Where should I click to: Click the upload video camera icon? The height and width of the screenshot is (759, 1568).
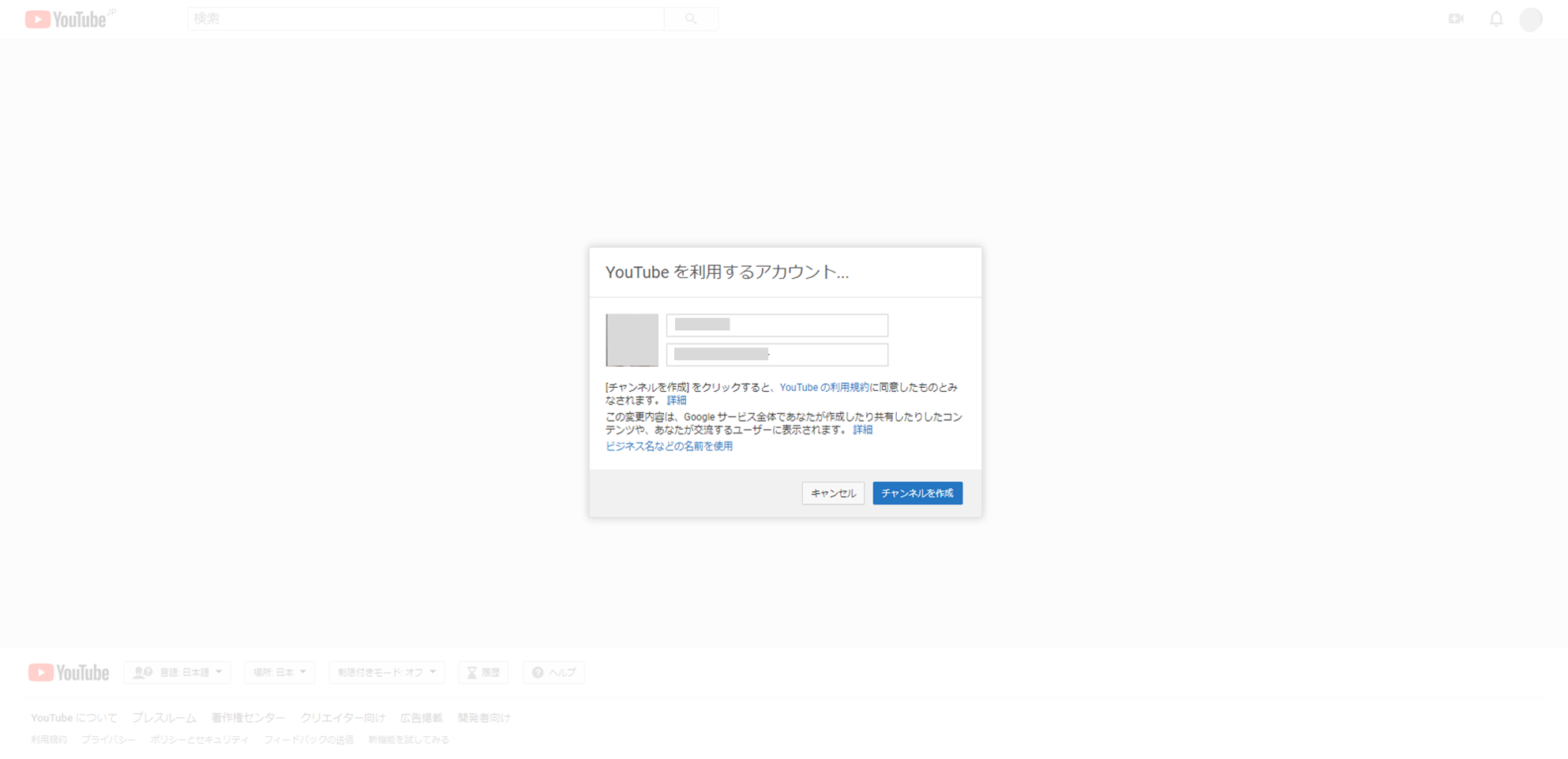click(x=1456, y=19)
